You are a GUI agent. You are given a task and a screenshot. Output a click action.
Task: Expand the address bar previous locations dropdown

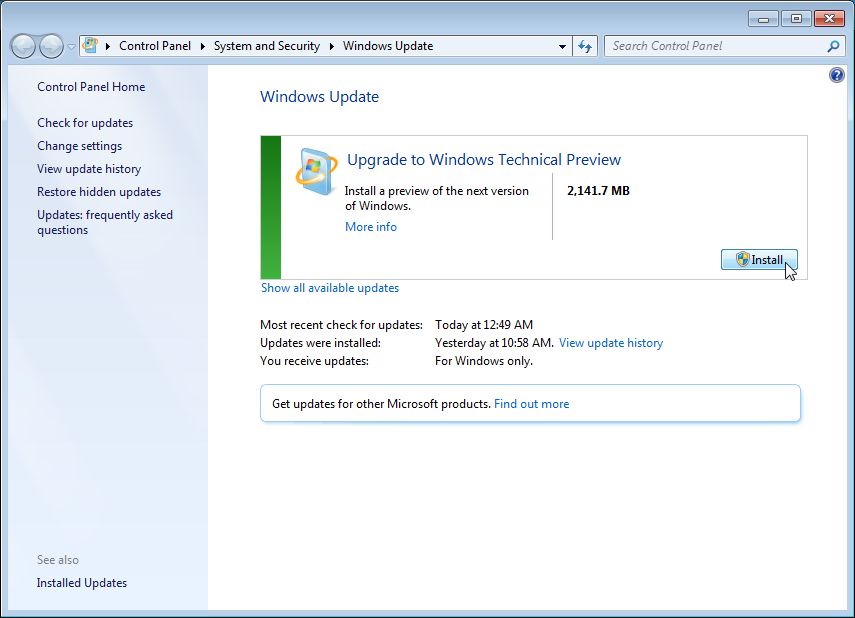pos(562,46)
